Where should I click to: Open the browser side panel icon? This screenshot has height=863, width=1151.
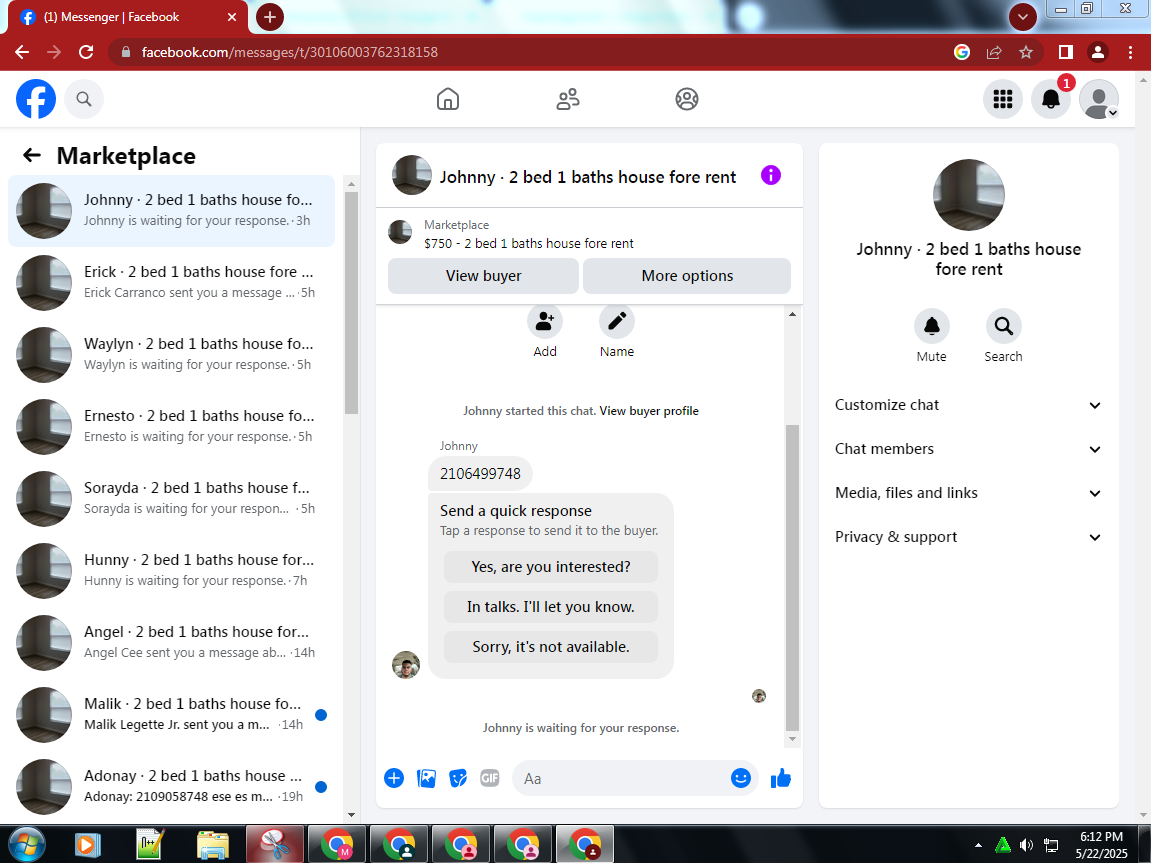click(1066, 52)
